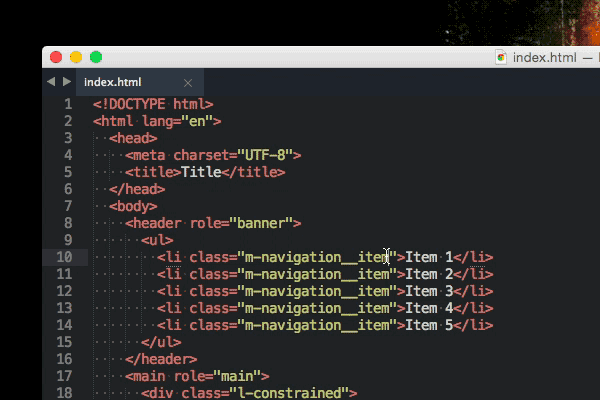The image size is (600, 400).
Task: Click the DOCTYPE html declaration
Action: pyautogui.click(x=153, y=104)
